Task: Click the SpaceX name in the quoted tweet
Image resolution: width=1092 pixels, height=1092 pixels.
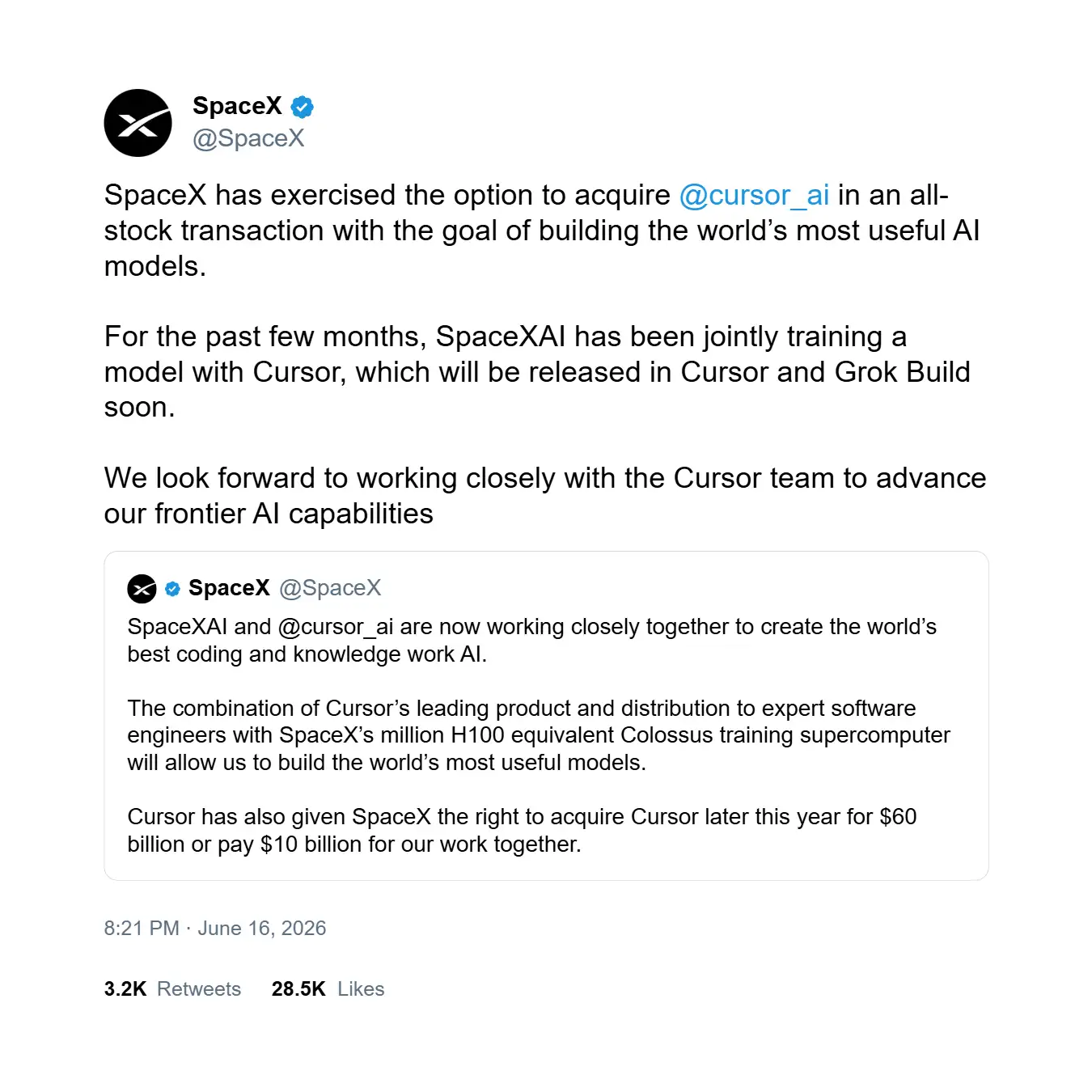Action: tap(229, 588)
